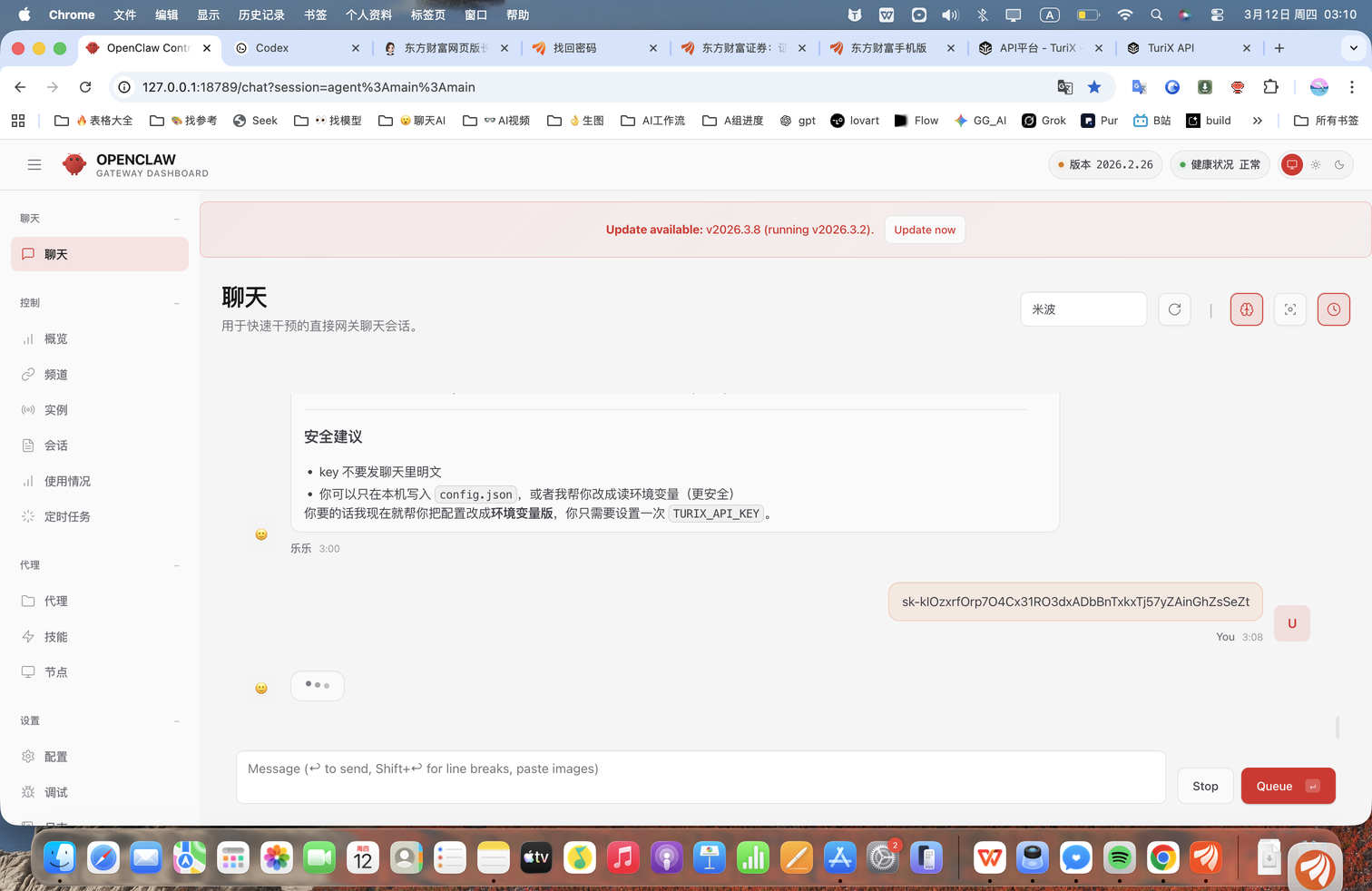The image size is (1372, 891).
Task: Collapse the 代理 sidebar section
Action: [177, 565]
